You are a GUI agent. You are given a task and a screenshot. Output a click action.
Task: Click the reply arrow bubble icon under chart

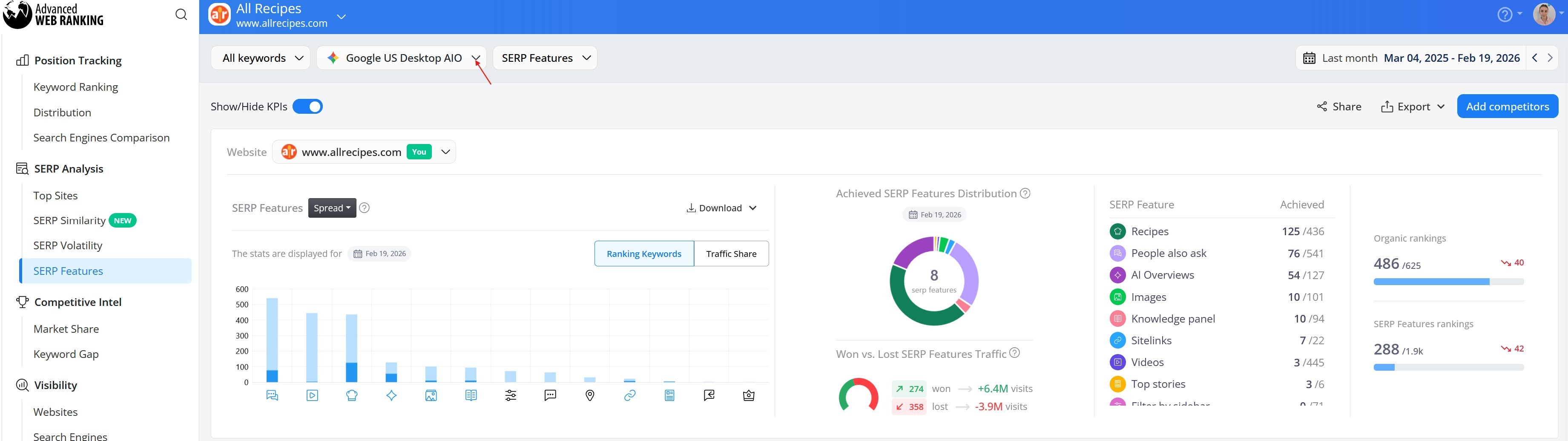[709, 395]
